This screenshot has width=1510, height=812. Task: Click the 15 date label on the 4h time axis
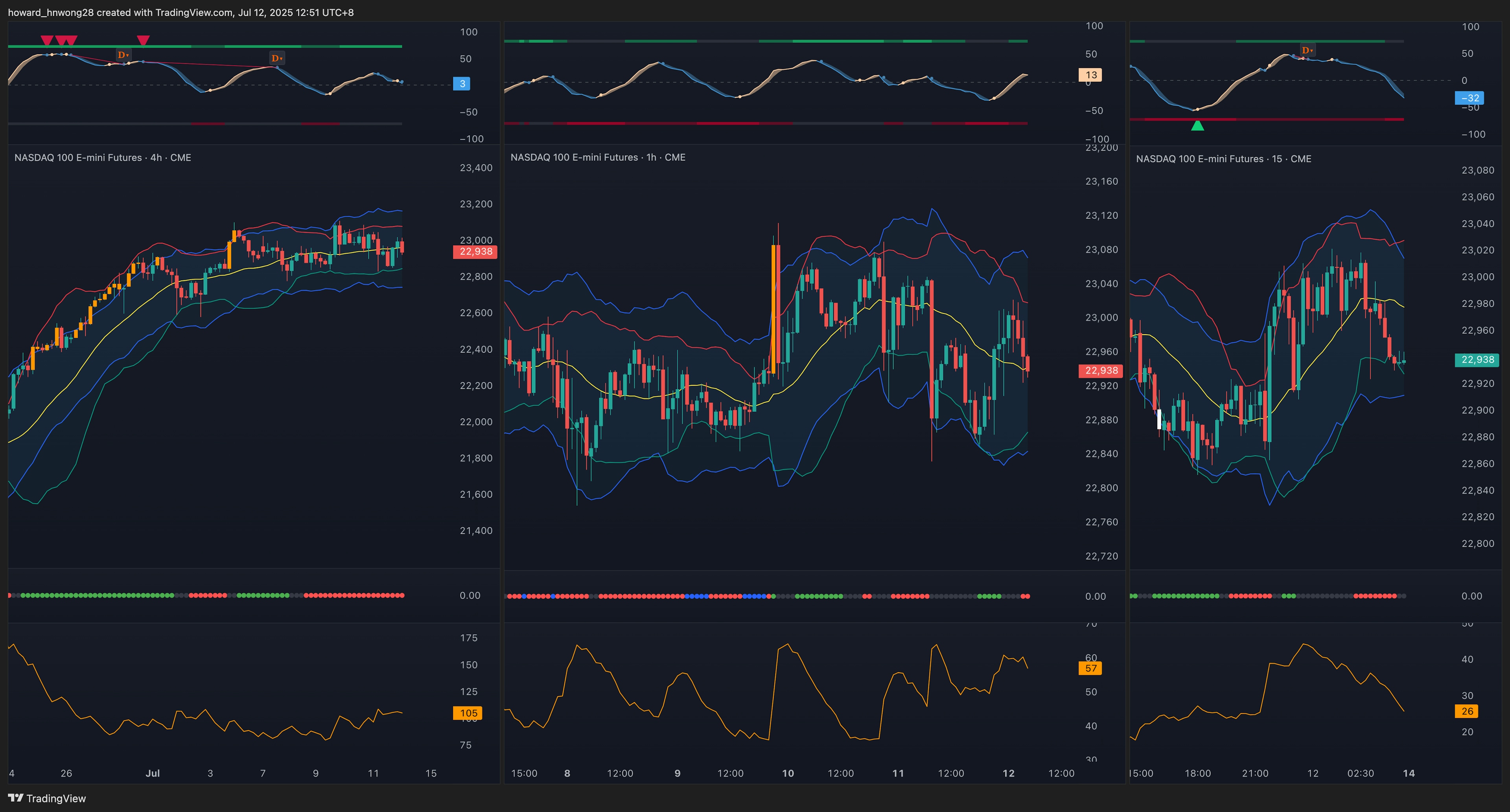click(x=431, y=773)
